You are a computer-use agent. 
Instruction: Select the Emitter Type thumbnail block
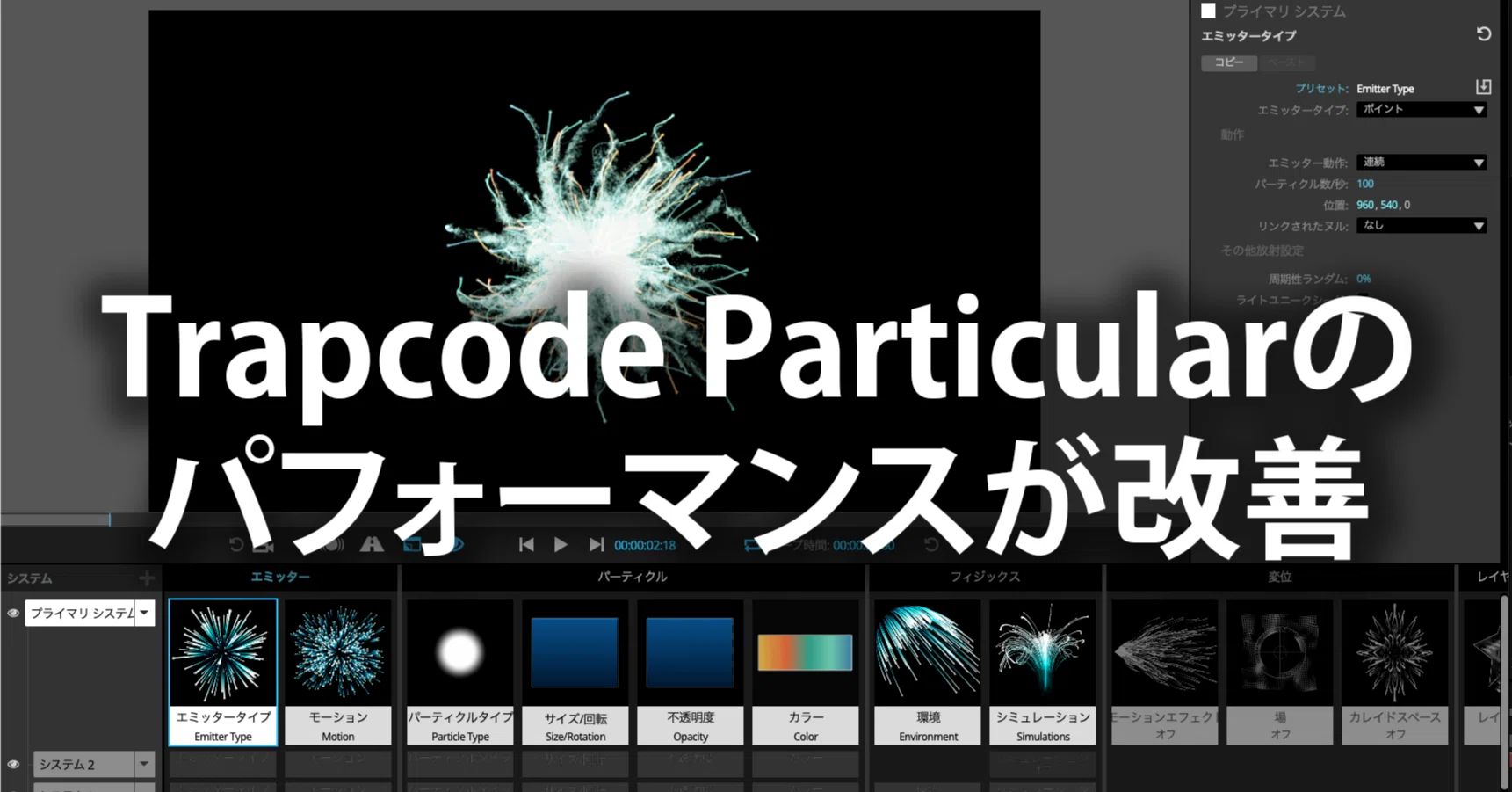coord(223,672)
